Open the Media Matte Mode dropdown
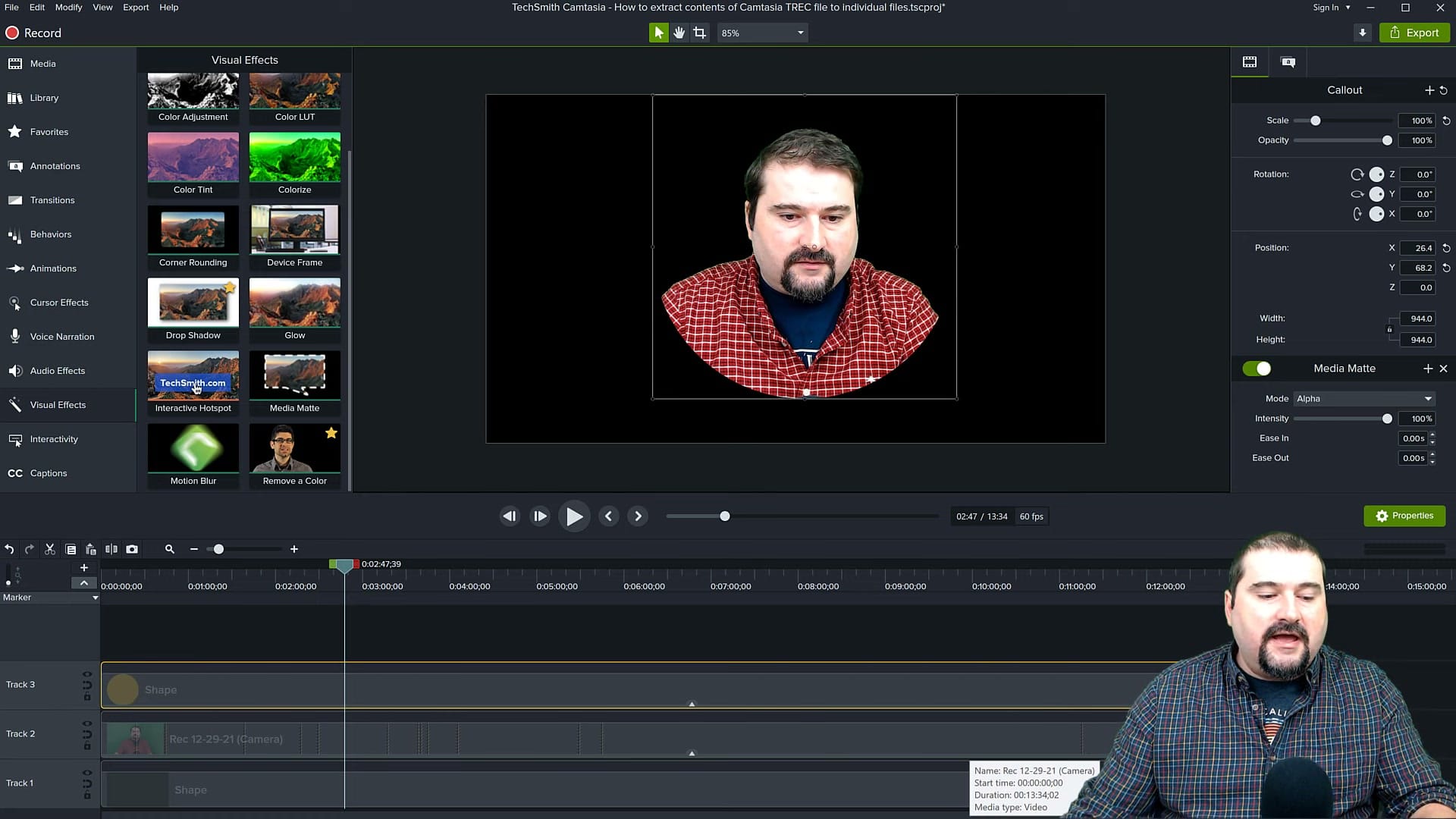This screenshot has height=819, width=1456. 1363,398
